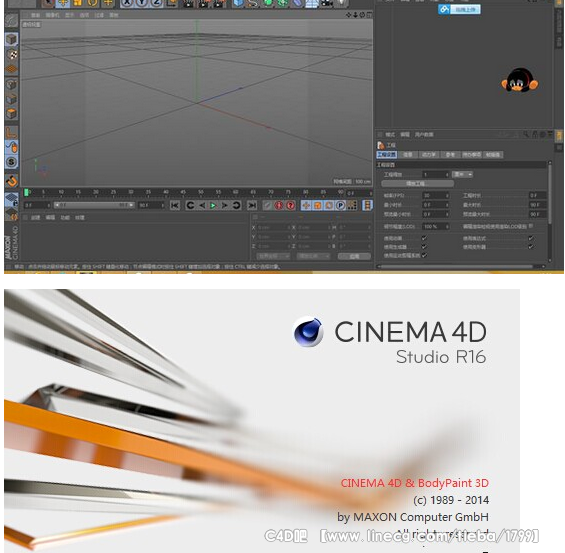Toggle the Y axis lock
Screen dimensions: 565x553
(142, 3)
